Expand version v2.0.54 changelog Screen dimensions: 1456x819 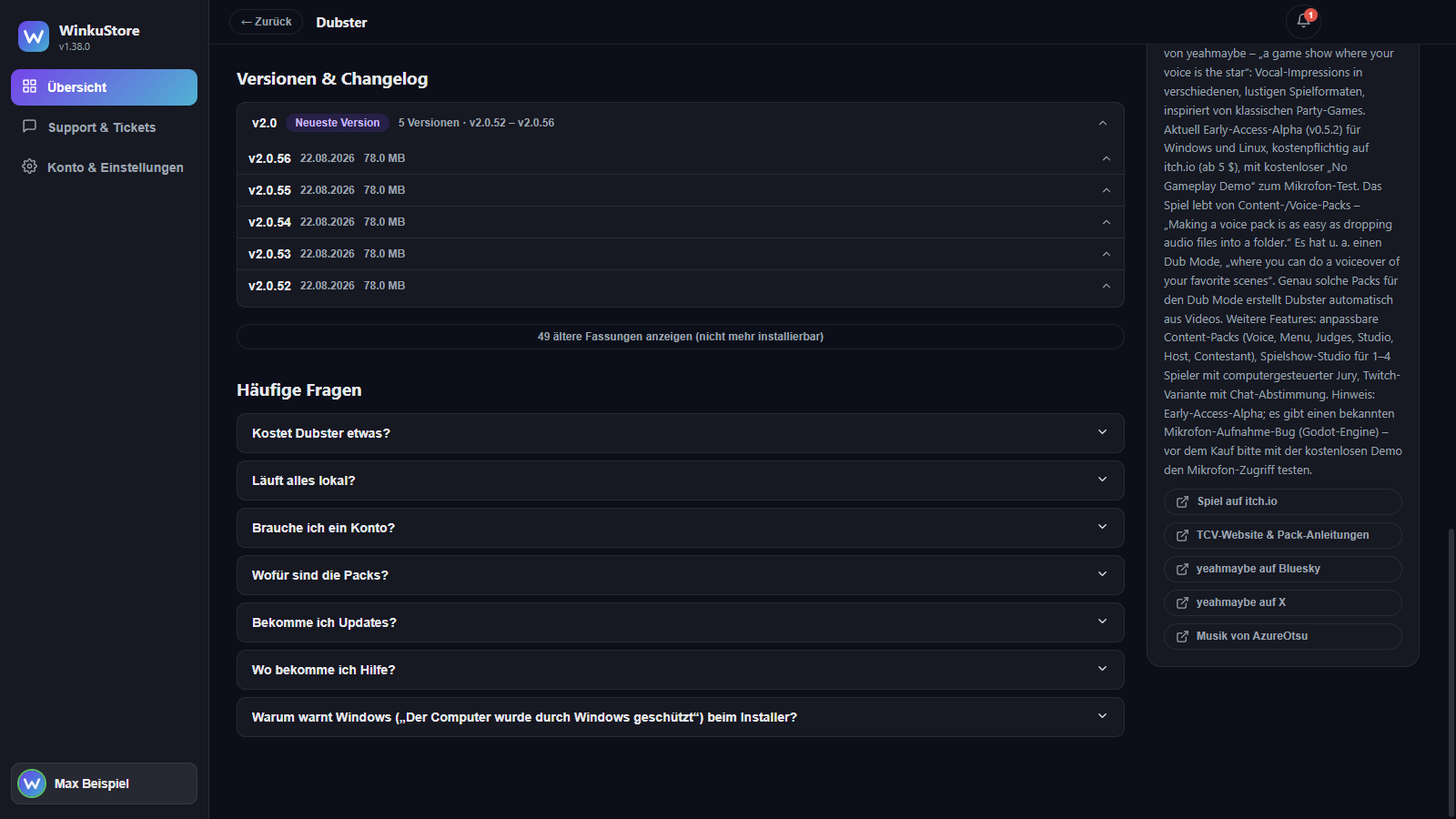(1107, 222)
